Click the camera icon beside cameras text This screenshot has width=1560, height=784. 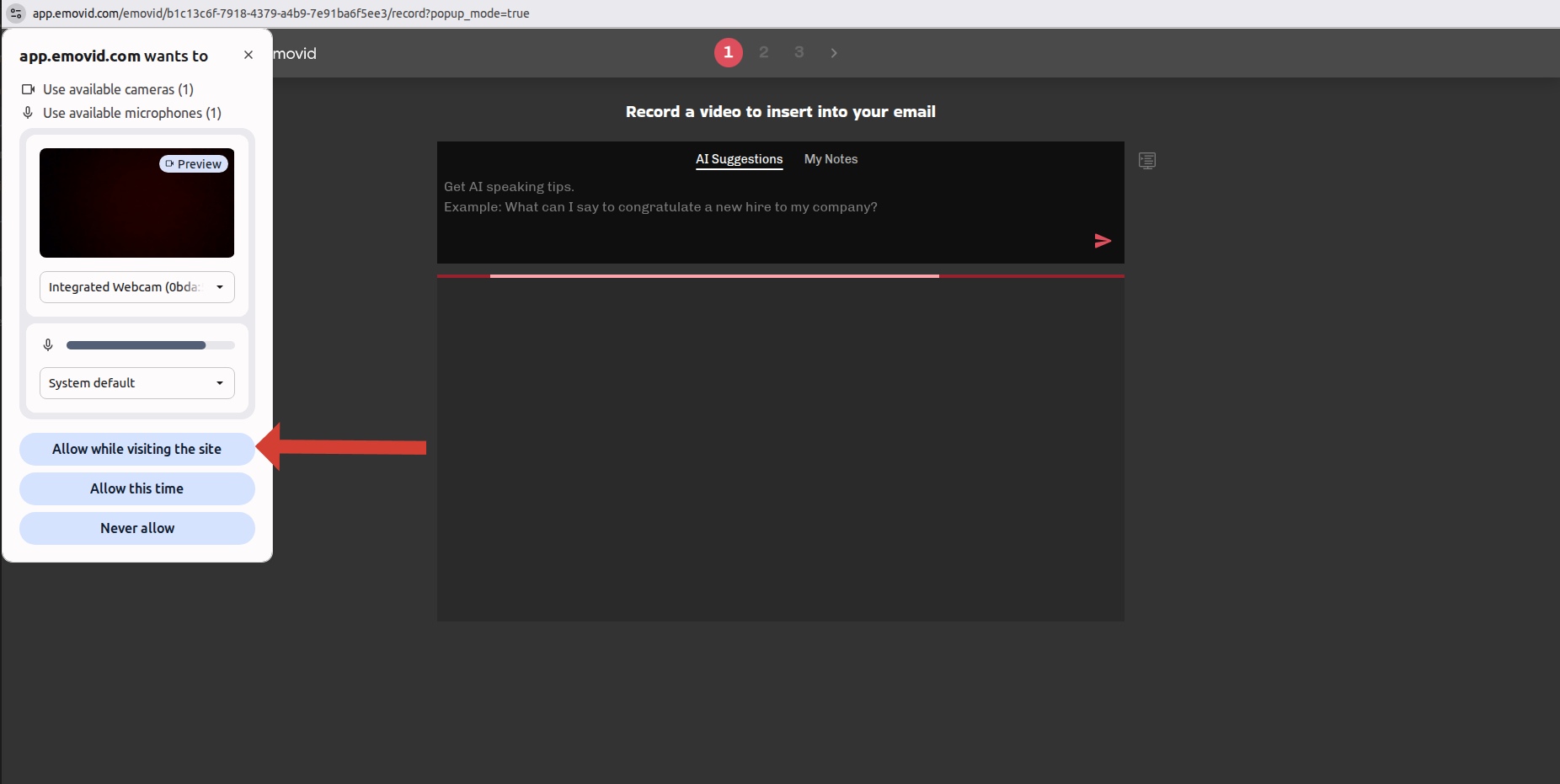[x=28, y=89]
